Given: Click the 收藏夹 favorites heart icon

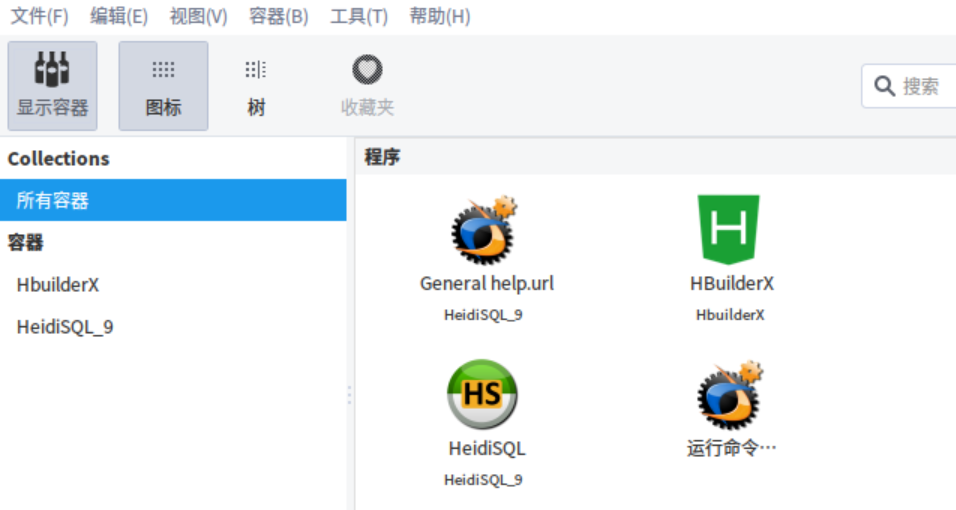Looking at the screenshot, I should point(367,70).
